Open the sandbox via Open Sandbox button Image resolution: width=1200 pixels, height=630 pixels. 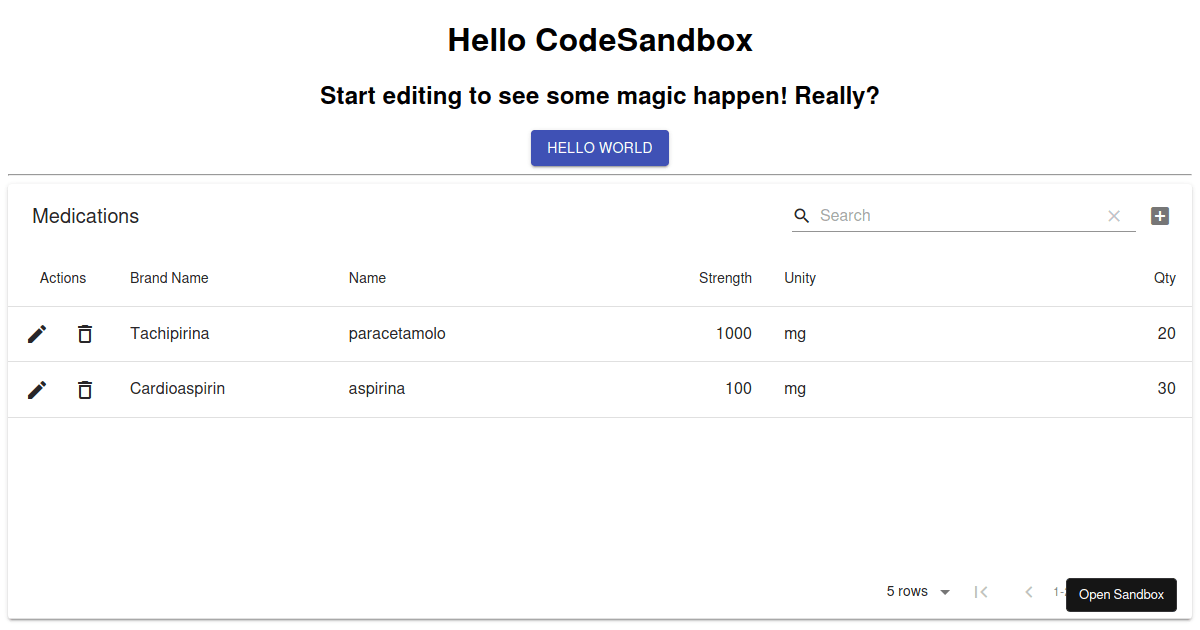point(1121,594)
